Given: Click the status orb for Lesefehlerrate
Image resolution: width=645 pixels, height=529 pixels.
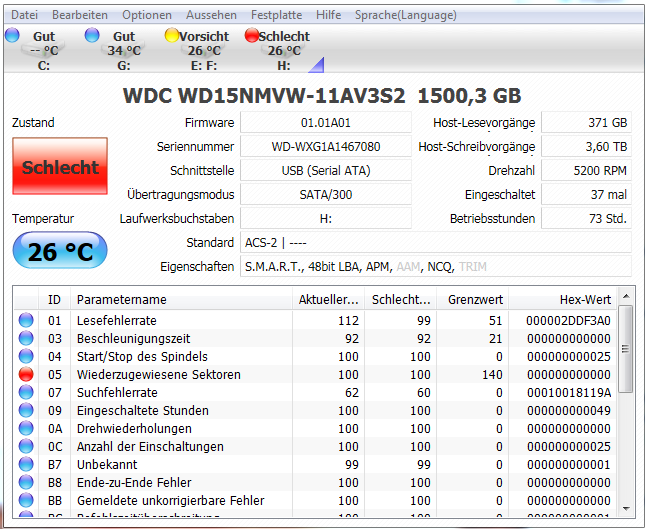Looking at the screenshot, I should point(26,320).
